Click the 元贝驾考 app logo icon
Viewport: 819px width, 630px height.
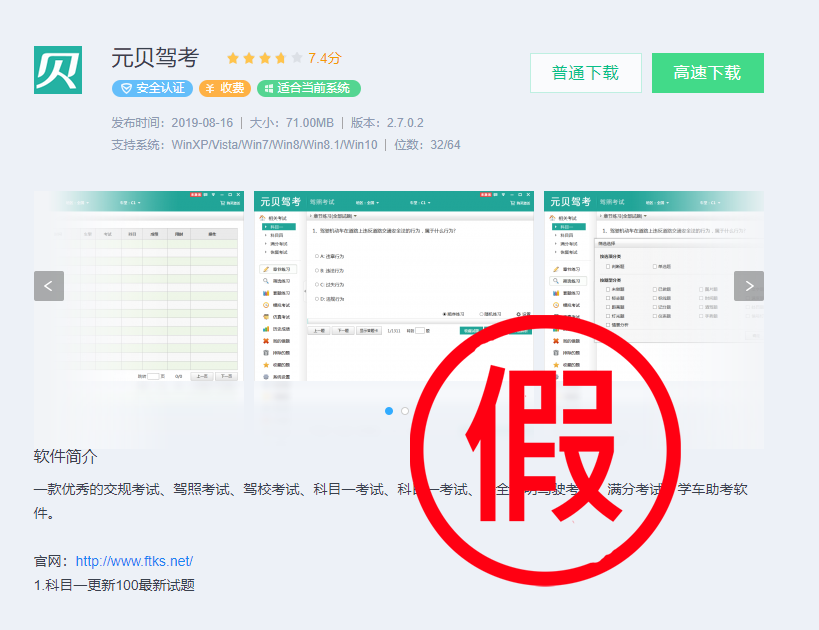point(58,70)
